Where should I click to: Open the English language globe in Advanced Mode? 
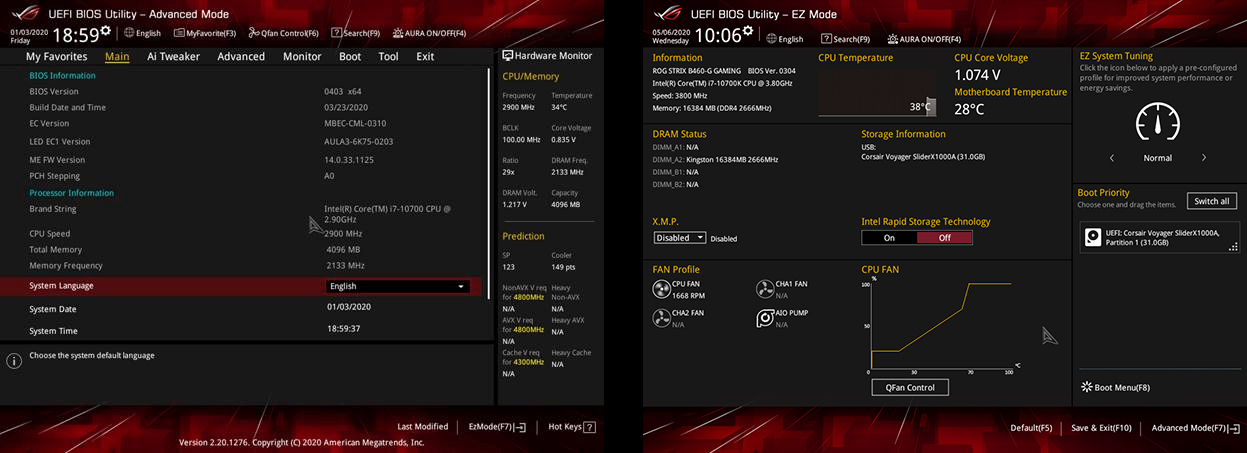(x=128, y=33)
